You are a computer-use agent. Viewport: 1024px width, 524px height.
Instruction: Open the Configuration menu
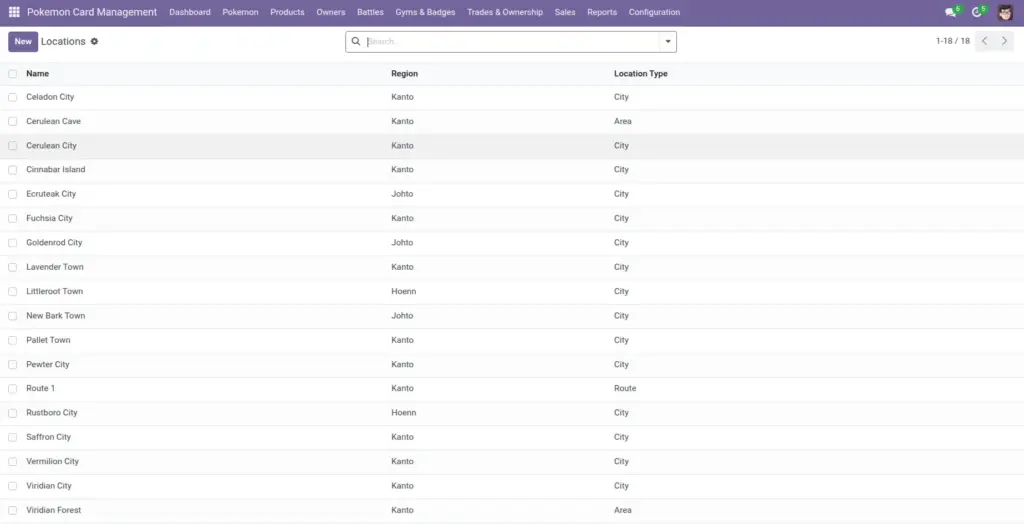(654, 12)
